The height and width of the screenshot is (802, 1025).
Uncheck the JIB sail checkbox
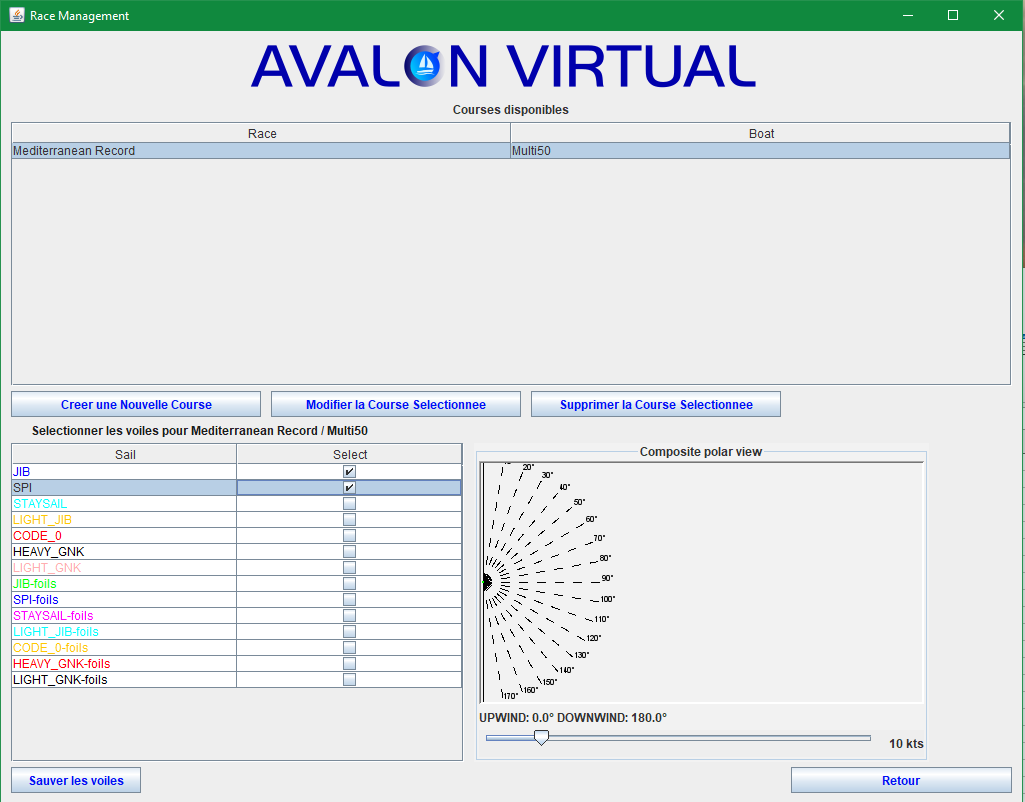click(x=349, y=471)
